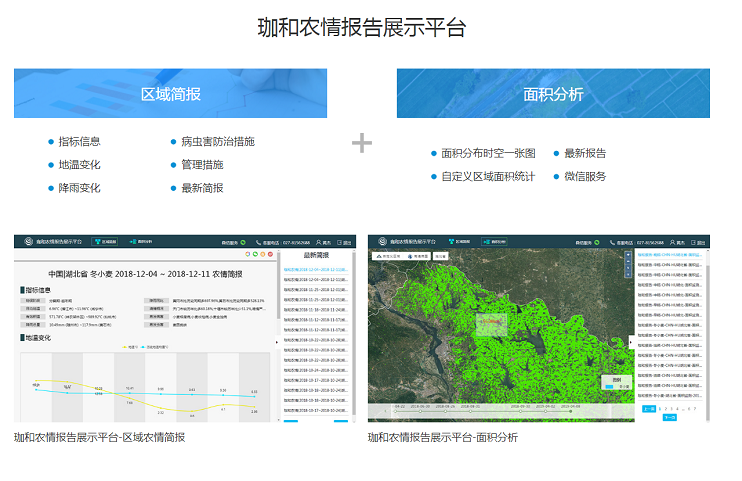This screenshot has width=742, height=481.
Task: Click the 上一页 pagination button under map list
Action: [x=648, y=409]
